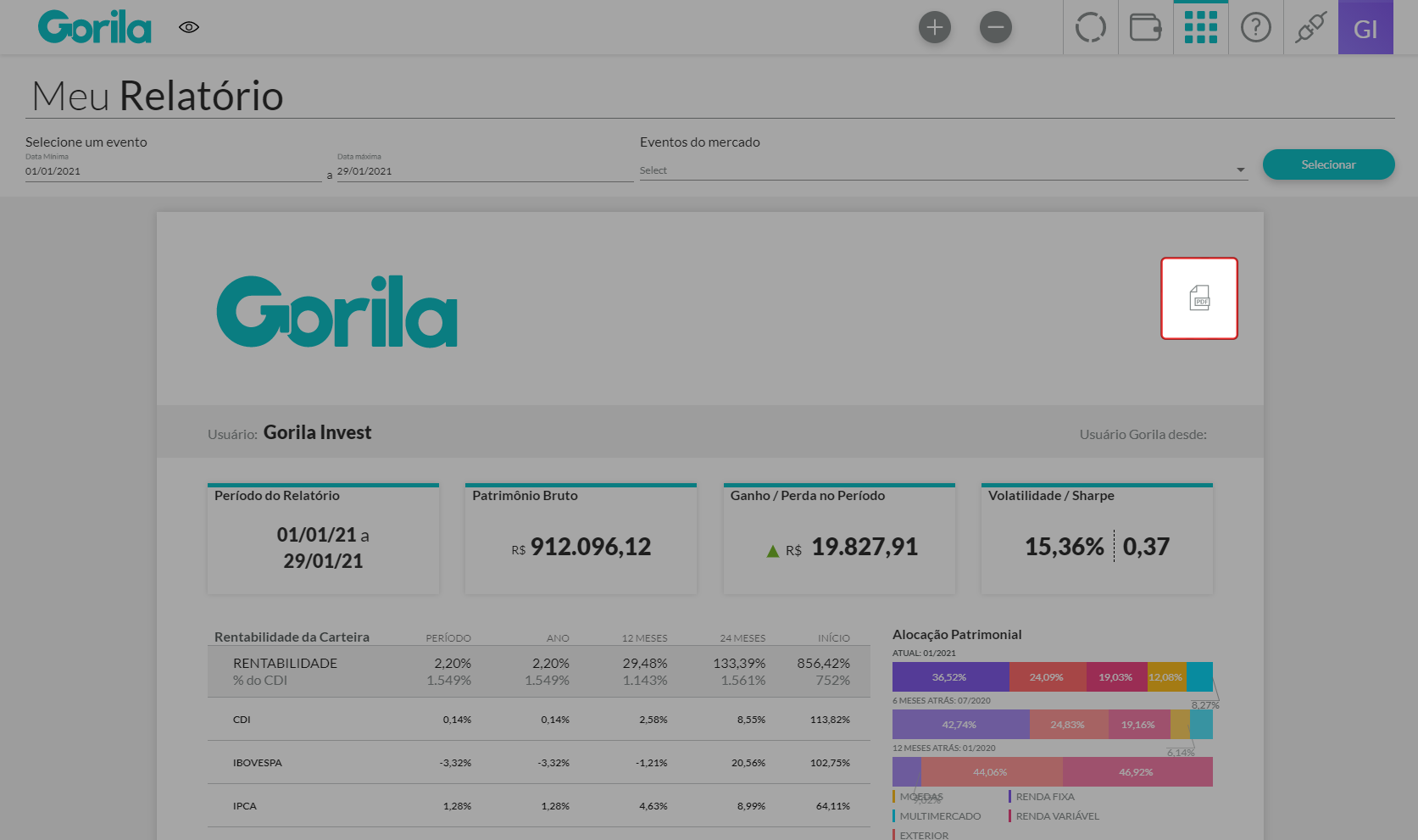
Task: Select the CDI row label
Action: (242, 720)
